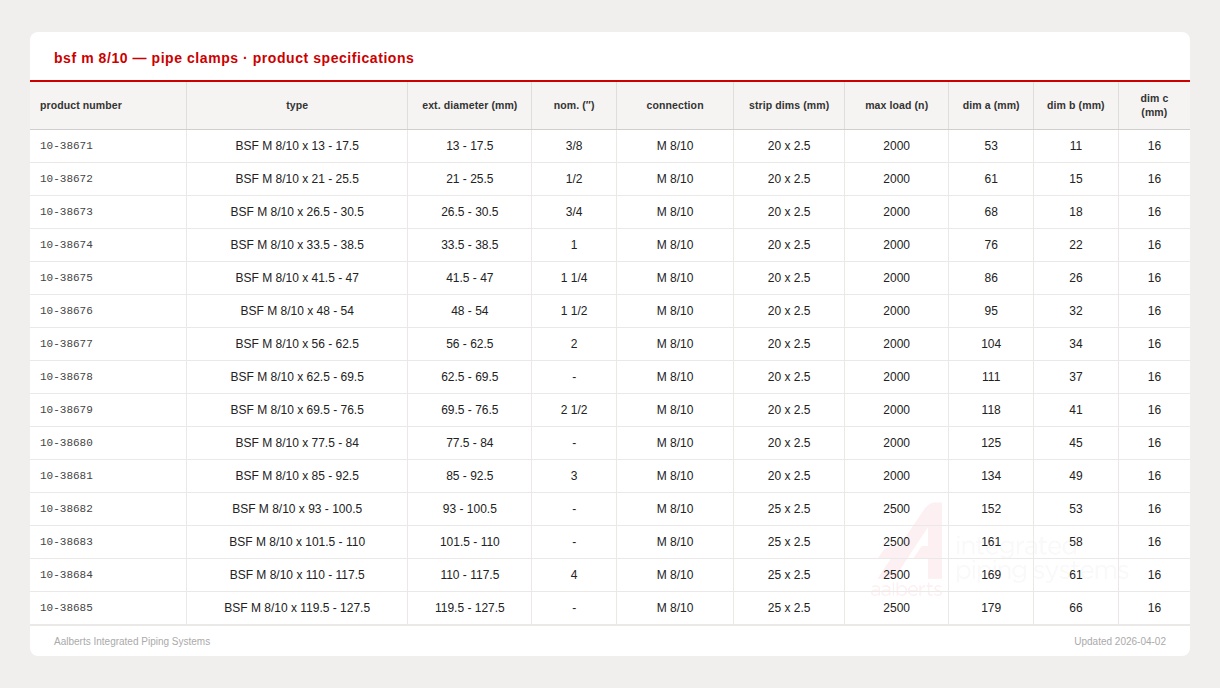Click the "ext. diameter (mm)" column header
Image resolution: width=1220 pixels, height=688 pixels.
click(469, 105)
